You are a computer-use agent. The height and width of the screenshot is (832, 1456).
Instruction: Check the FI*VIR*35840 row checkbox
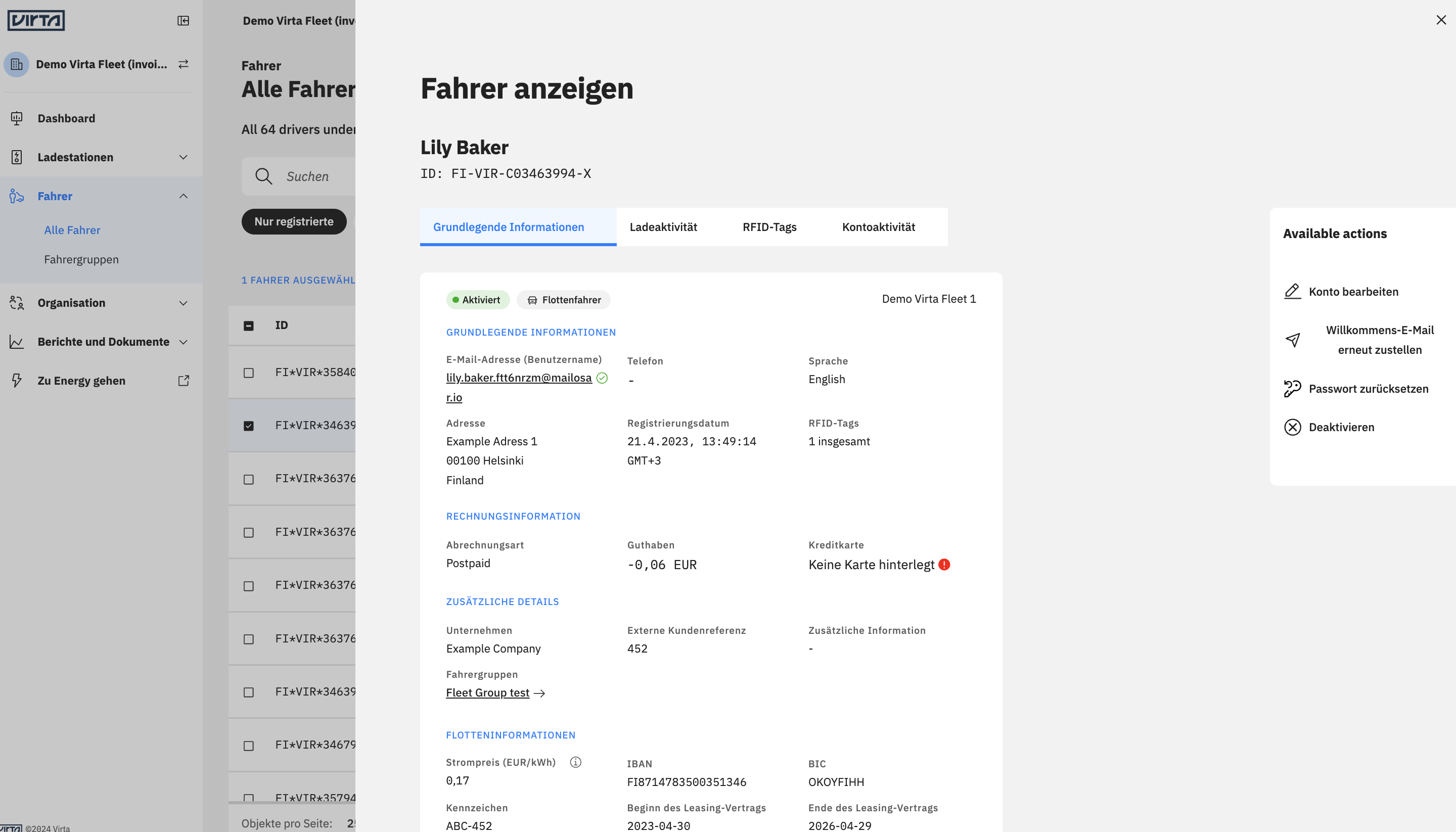pyautogui.click(x=249, y=373)
